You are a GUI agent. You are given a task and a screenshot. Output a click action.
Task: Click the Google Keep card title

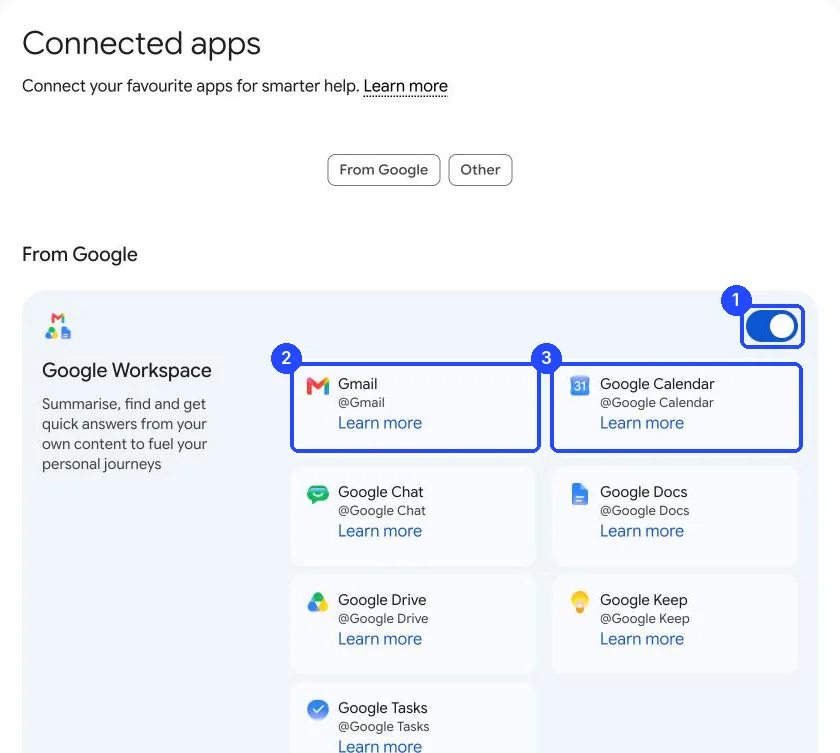pyautogui.click(x=643, y=600)
